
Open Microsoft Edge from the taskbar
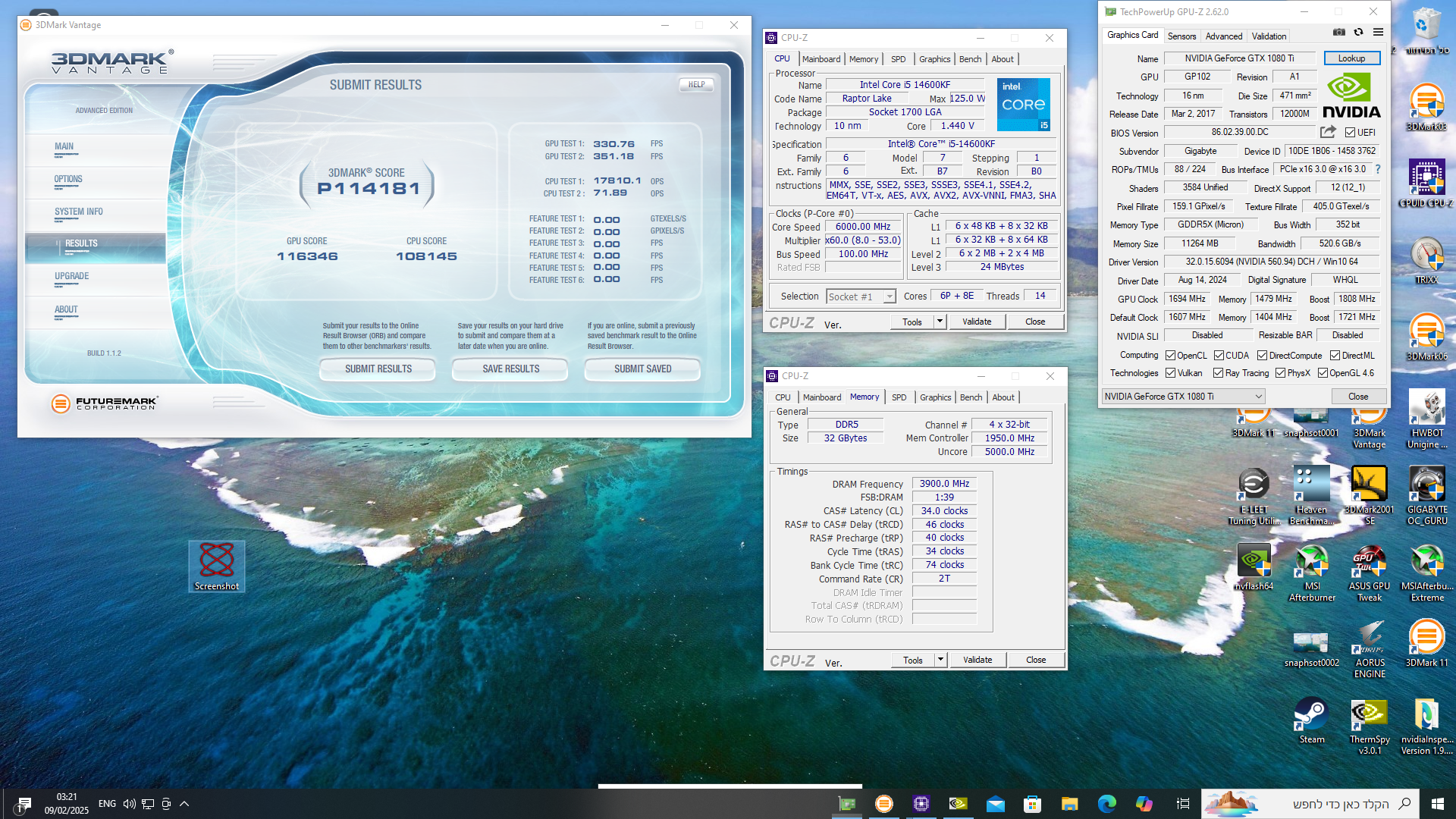pyautogui.click(x=1106, y=803)
